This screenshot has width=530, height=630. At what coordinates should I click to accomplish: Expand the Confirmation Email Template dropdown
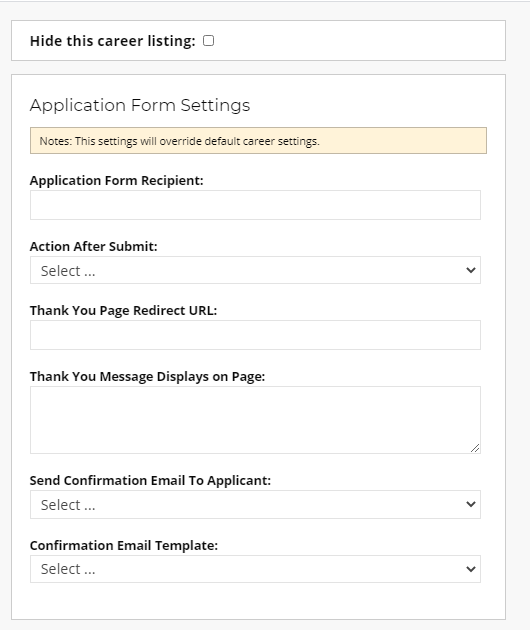(x=255, y=569)
